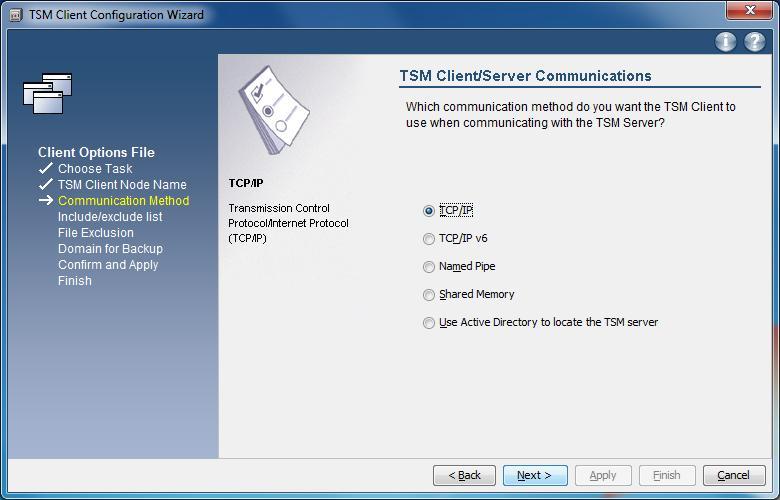Open the TSM Client Node Name step
The width and height of the screenshot is (780, 500).
point(122,185)
